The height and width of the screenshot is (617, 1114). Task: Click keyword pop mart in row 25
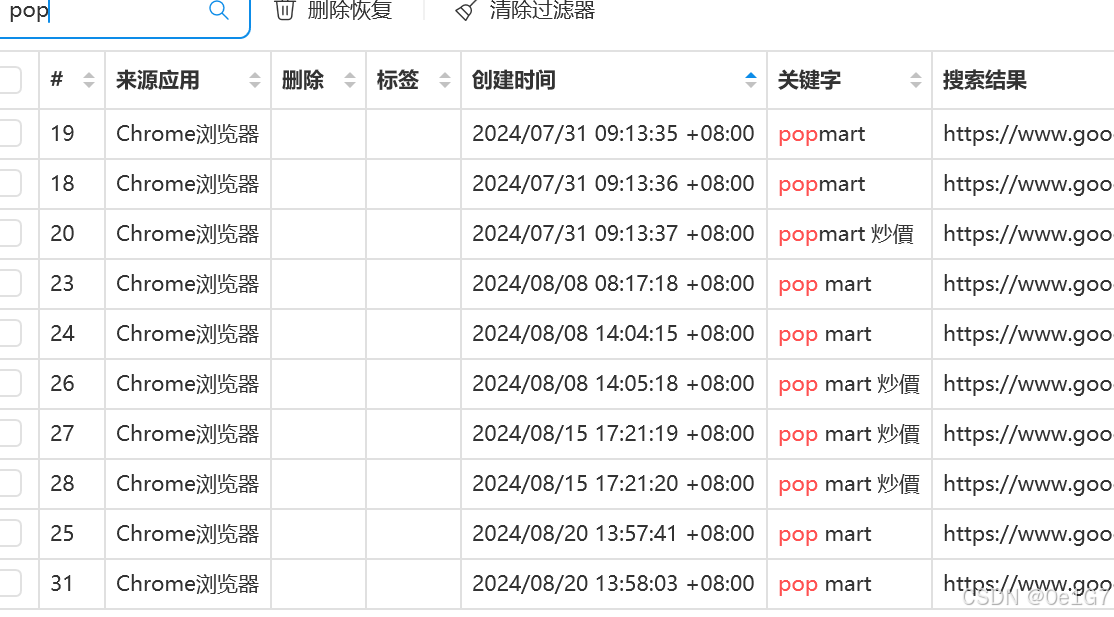(825, 535)
